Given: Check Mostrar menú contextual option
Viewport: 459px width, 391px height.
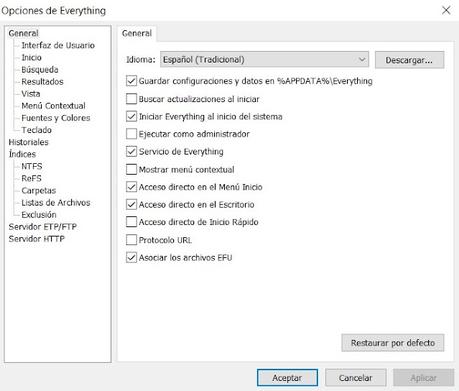Looking at the screenshot, I should pos(131,169).
